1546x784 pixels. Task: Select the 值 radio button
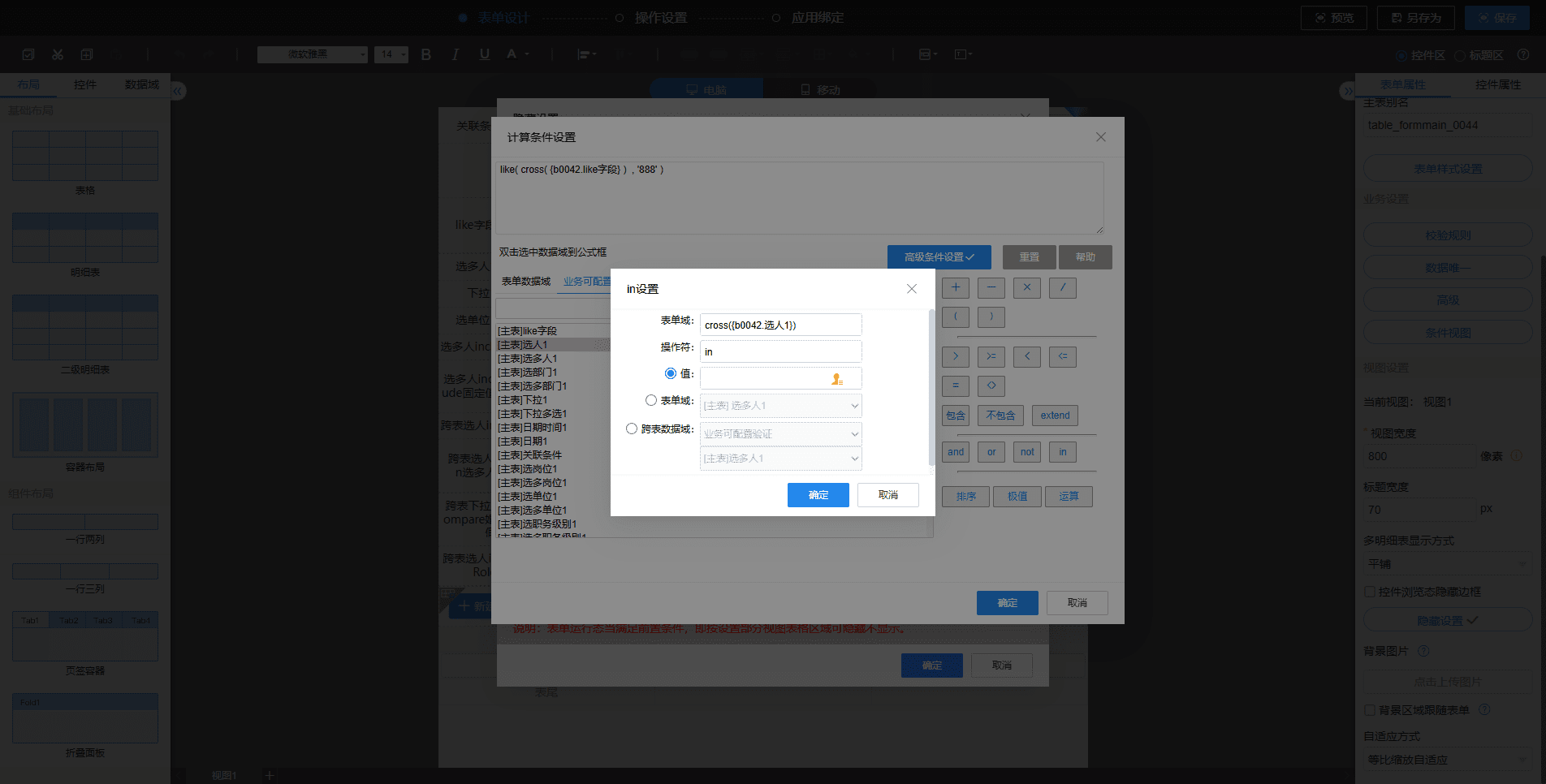click(x=671, y=373)
